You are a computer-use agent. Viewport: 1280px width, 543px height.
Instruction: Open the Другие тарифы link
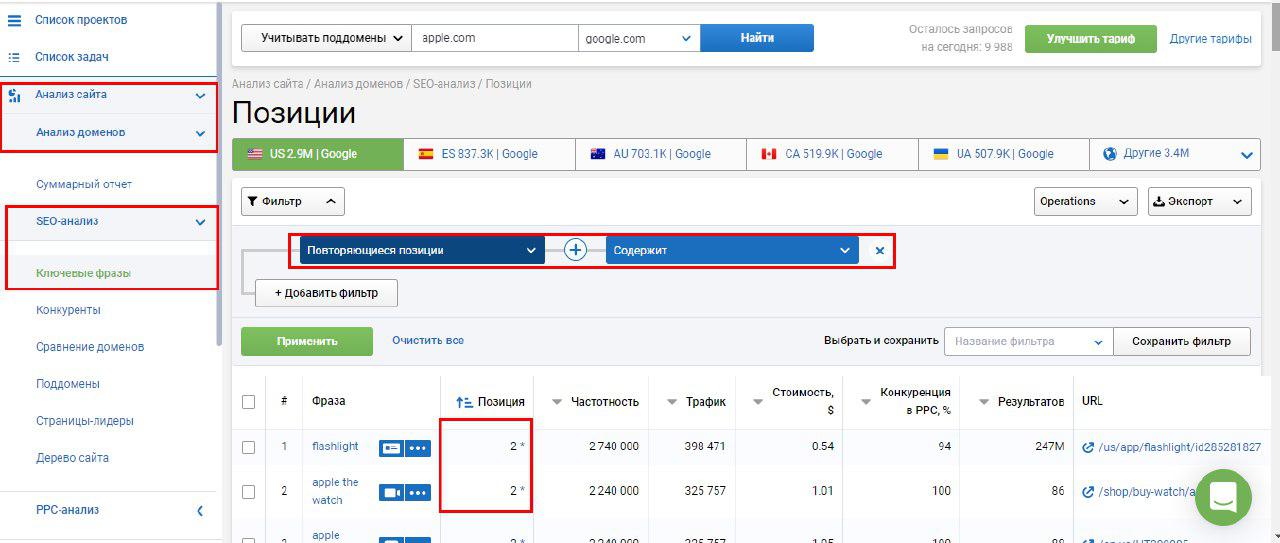click(x=1210, y=39)
